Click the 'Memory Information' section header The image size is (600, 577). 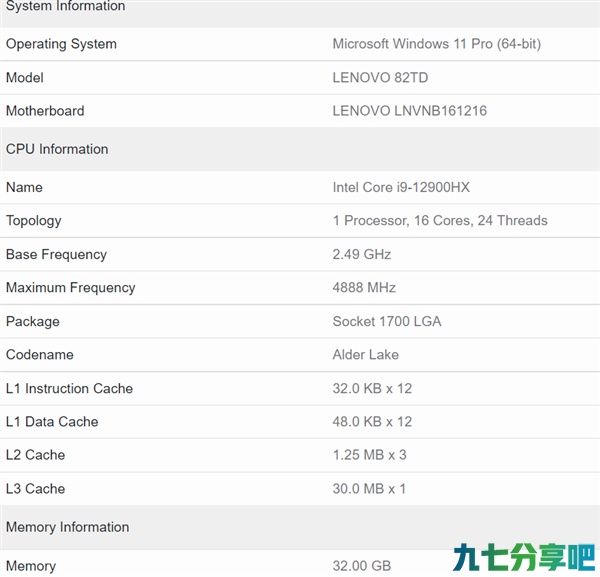(67, 527)
